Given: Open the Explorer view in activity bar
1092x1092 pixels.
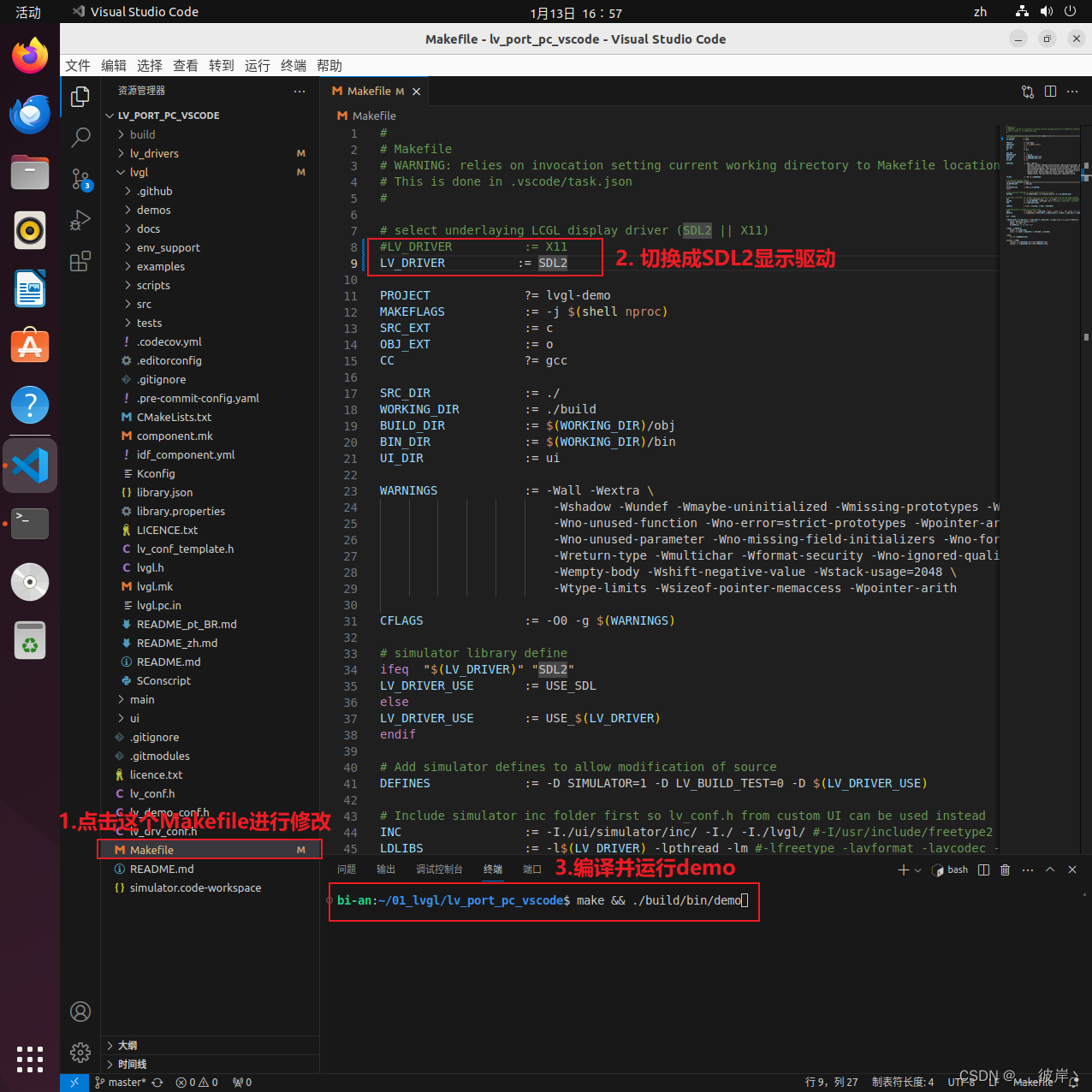Looking at the screenshot, I should pos(80,97).
